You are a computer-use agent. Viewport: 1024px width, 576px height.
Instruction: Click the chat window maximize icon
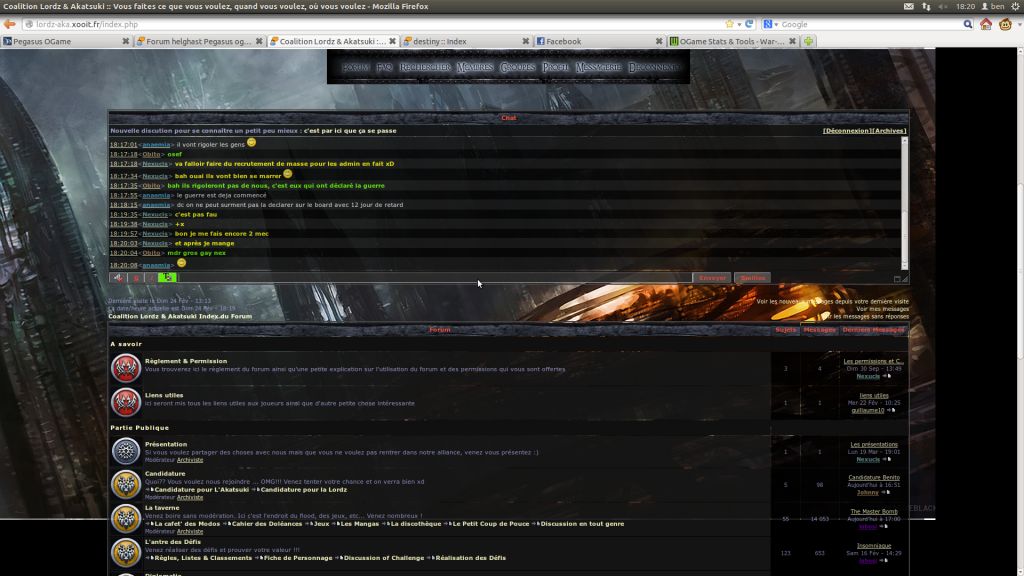pos(897,279)
